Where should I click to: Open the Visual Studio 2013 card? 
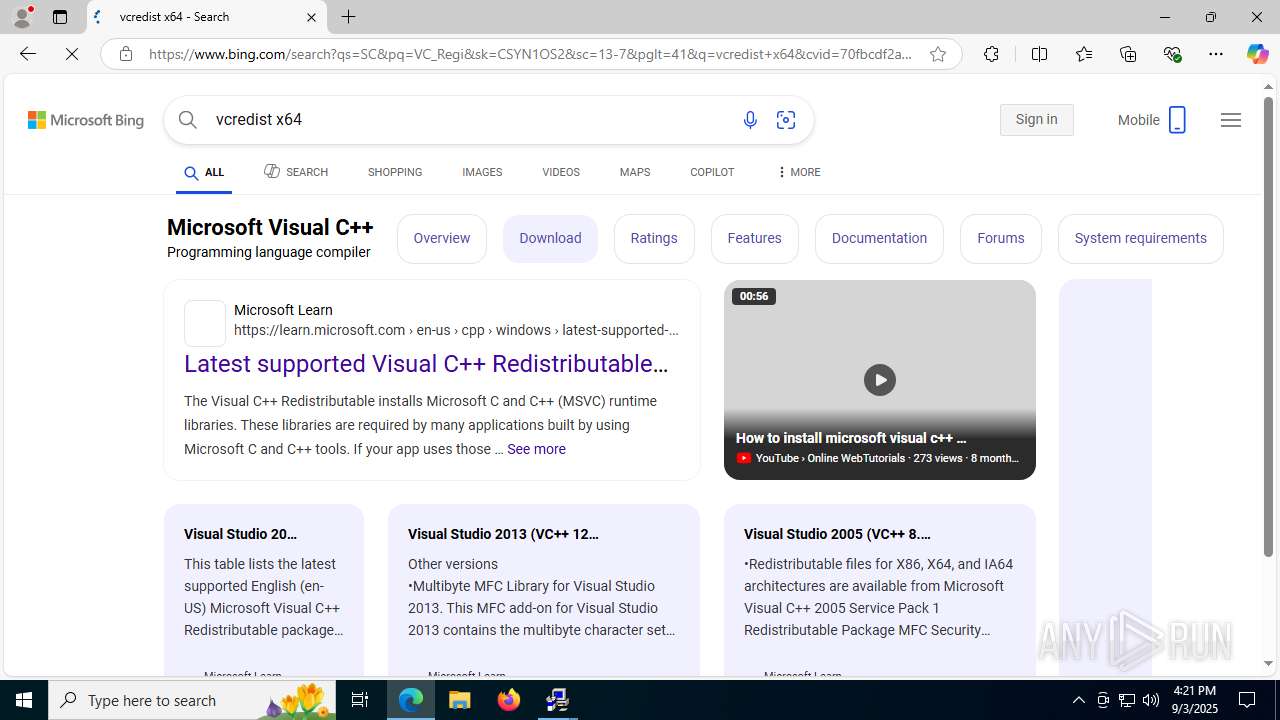544,590
